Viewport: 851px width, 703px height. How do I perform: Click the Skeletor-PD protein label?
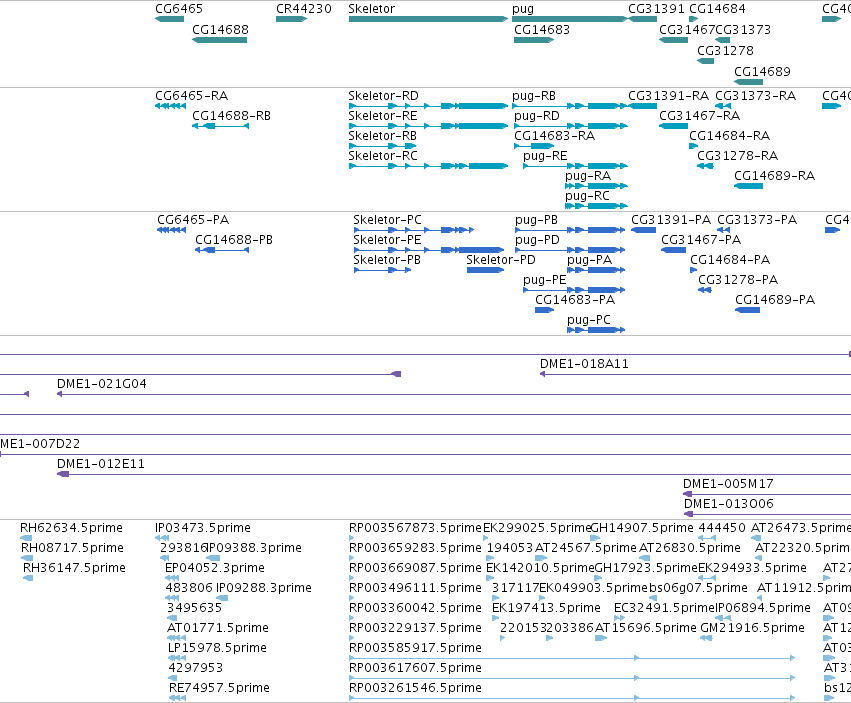(x=501, y=259)
